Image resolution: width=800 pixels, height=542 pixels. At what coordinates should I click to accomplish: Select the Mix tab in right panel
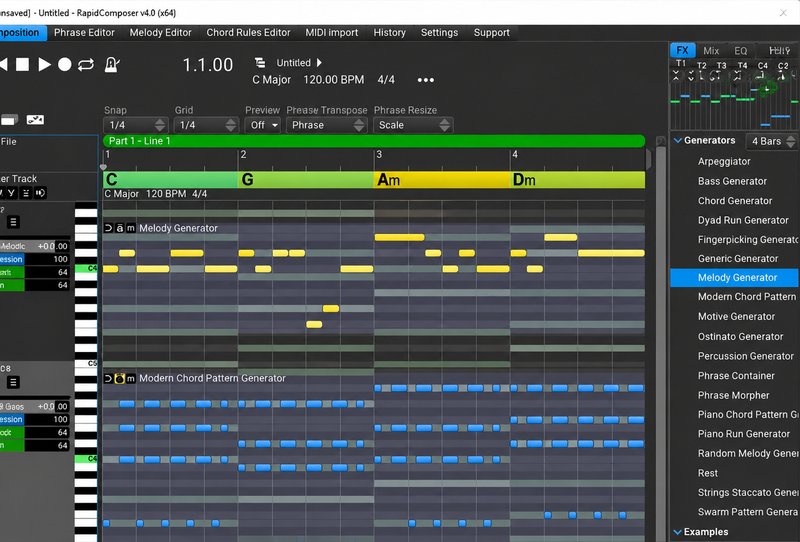point(711,51)
